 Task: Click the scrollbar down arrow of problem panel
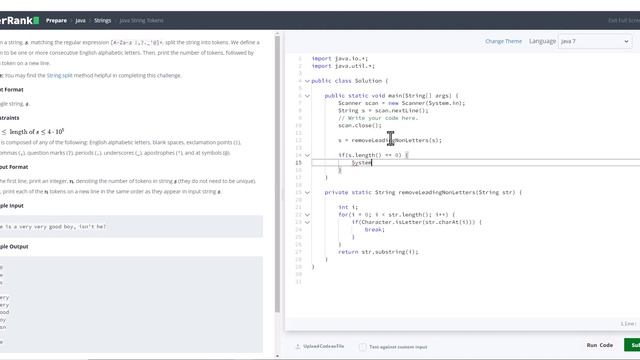[277, 356]
